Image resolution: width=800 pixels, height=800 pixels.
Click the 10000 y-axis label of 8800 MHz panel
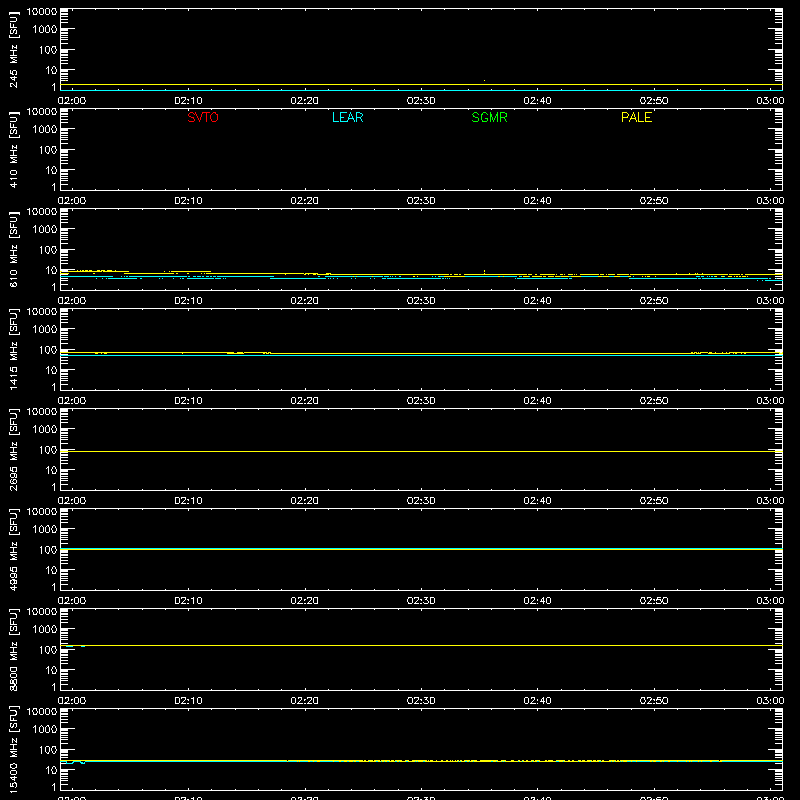[42, 612]
